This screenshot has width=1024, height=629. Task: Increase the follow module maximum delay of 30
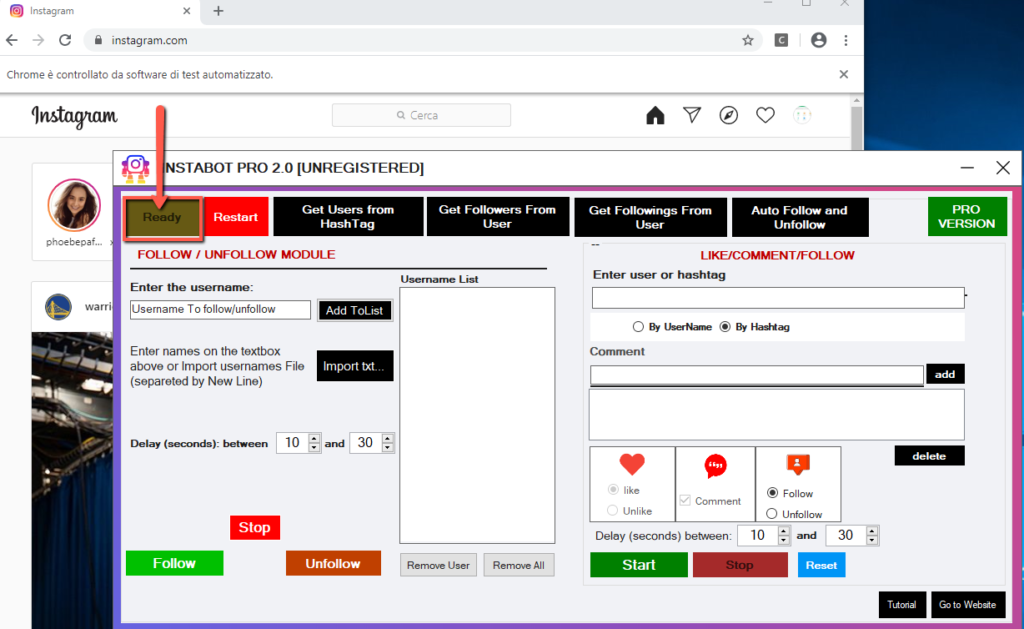[388, 438]
